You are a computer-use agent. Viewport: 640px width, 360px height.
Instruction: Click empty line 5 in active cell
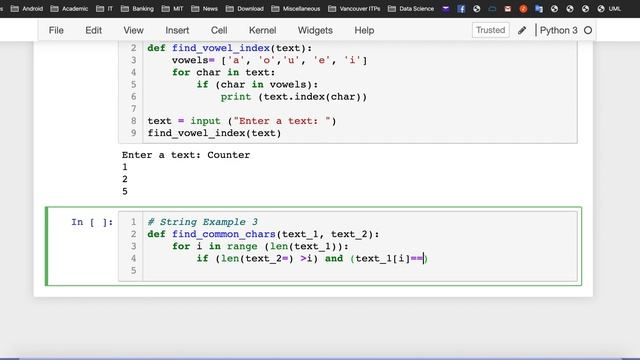coord(360,271)
